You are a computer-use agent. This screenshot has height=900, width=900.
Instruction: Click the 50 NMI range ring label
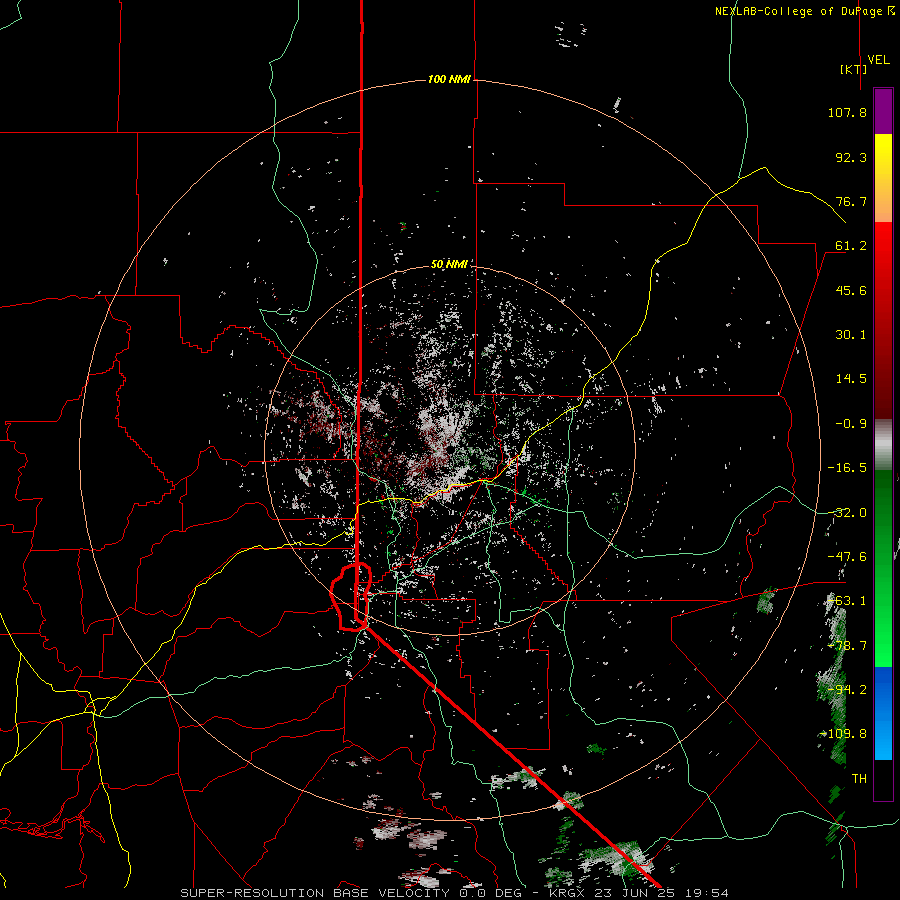pos(449,264)
